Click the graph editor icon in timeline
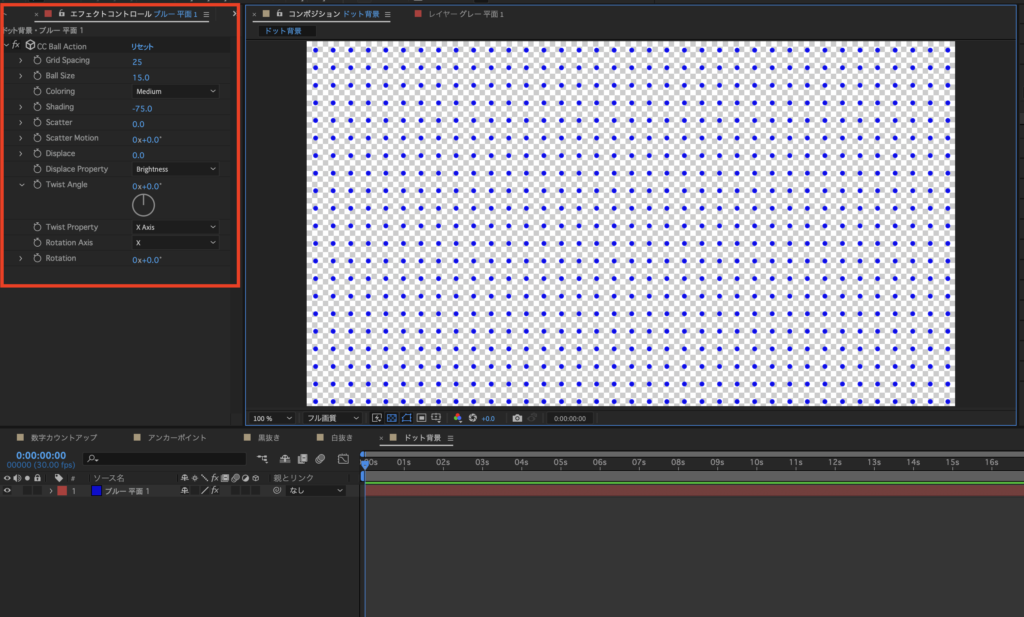Viewport: 1024px width, 617px height. (343, 459)
